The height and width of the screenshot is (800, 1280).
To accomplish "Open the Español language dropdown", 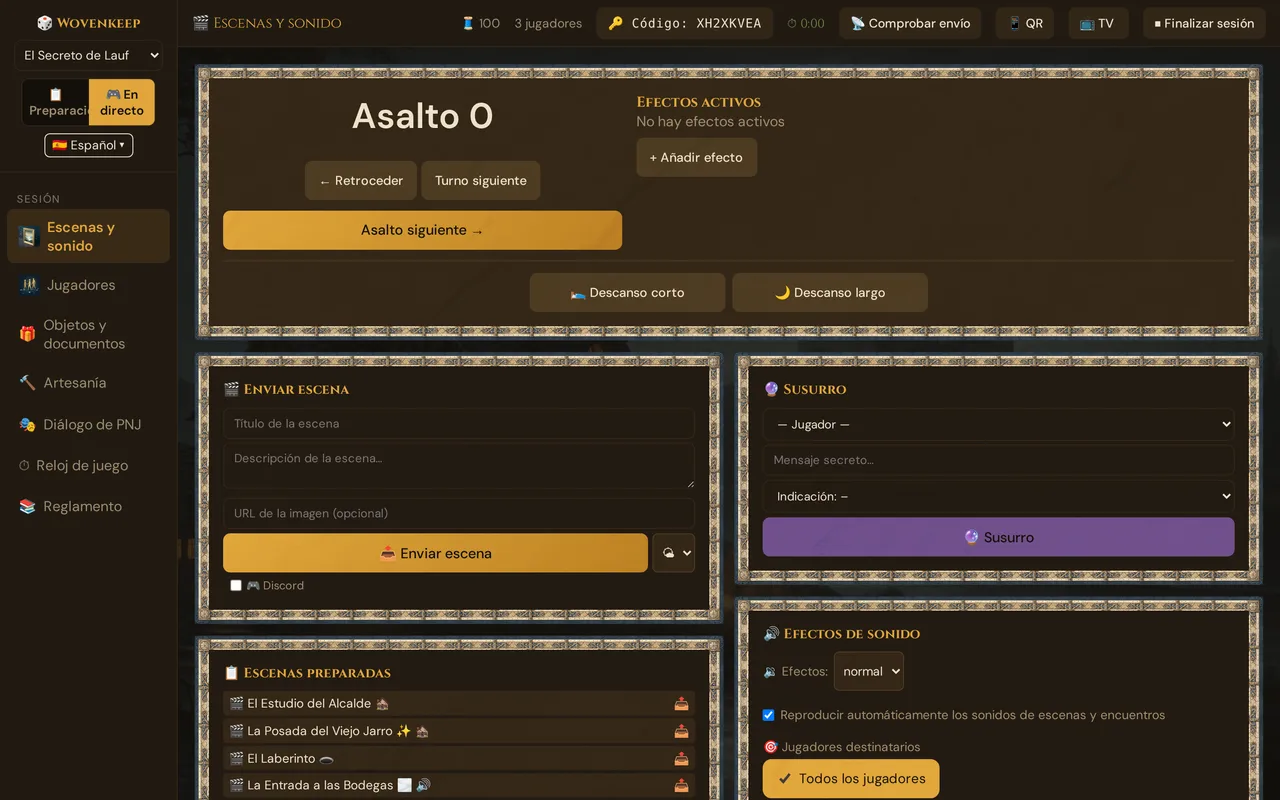I will click(x=89, y=145).
